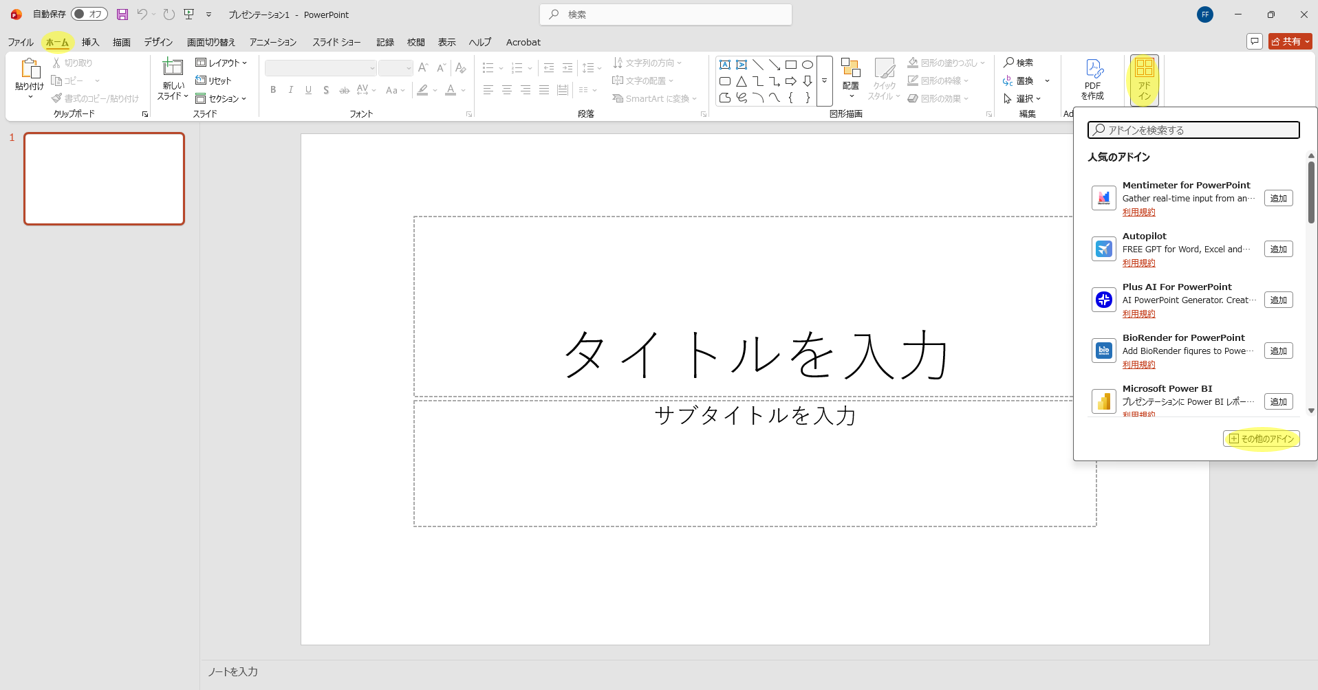Click その他のアドイン button
This screenshot has height=690, width=1318.
pos(1261,439)
